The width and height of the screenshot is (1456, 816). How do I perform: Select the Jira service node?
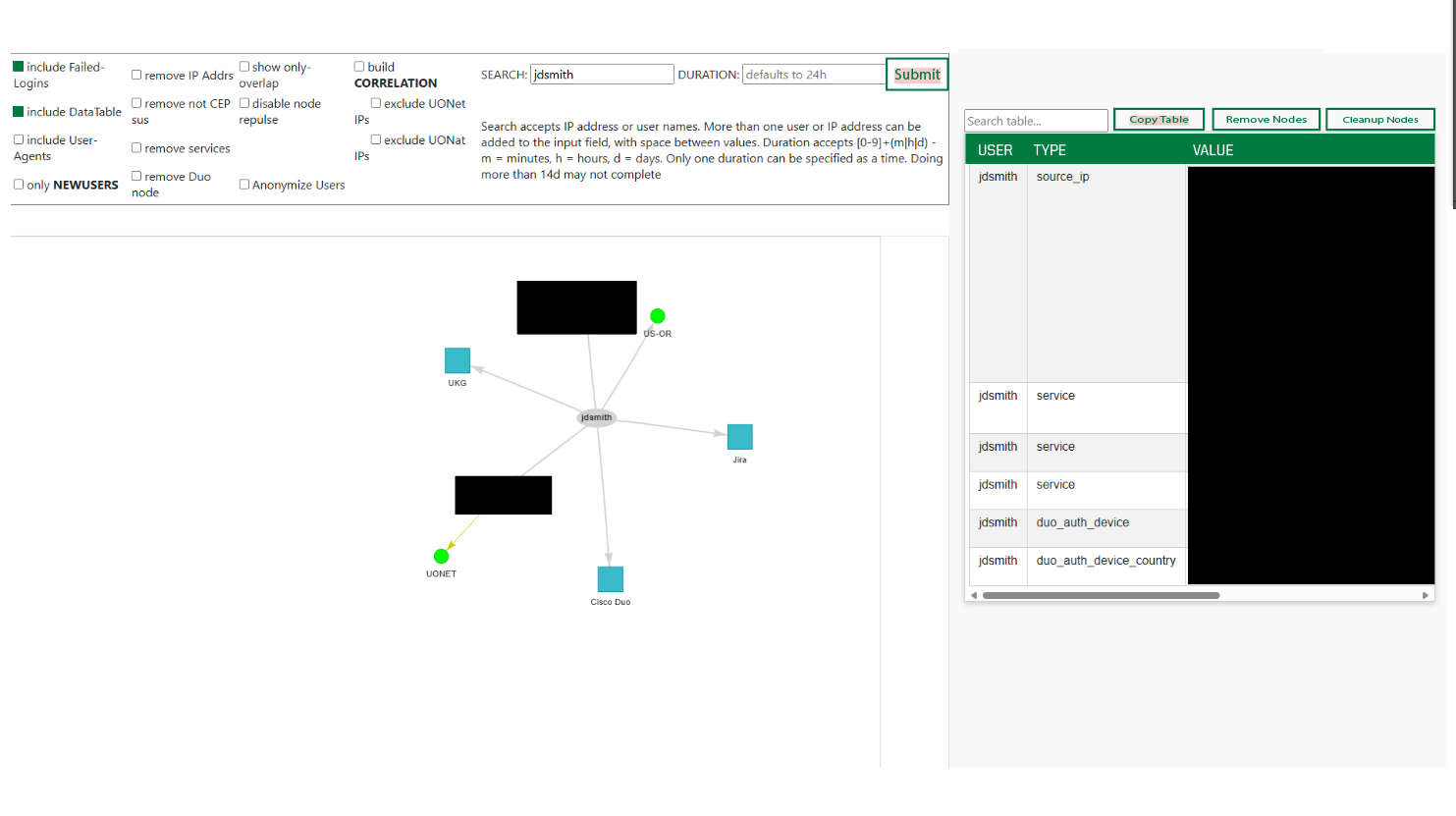click(740, 437)
